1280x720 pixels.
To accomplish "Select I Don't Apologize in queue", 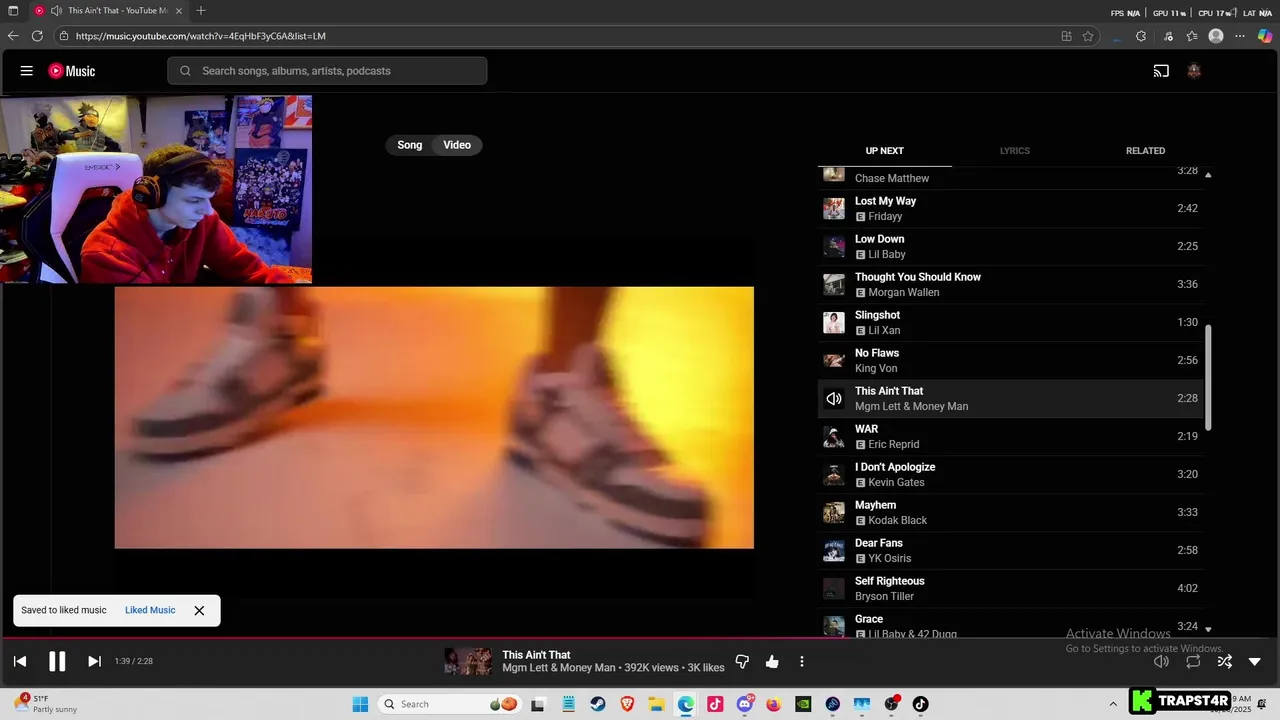I will tap(1010, 474).
